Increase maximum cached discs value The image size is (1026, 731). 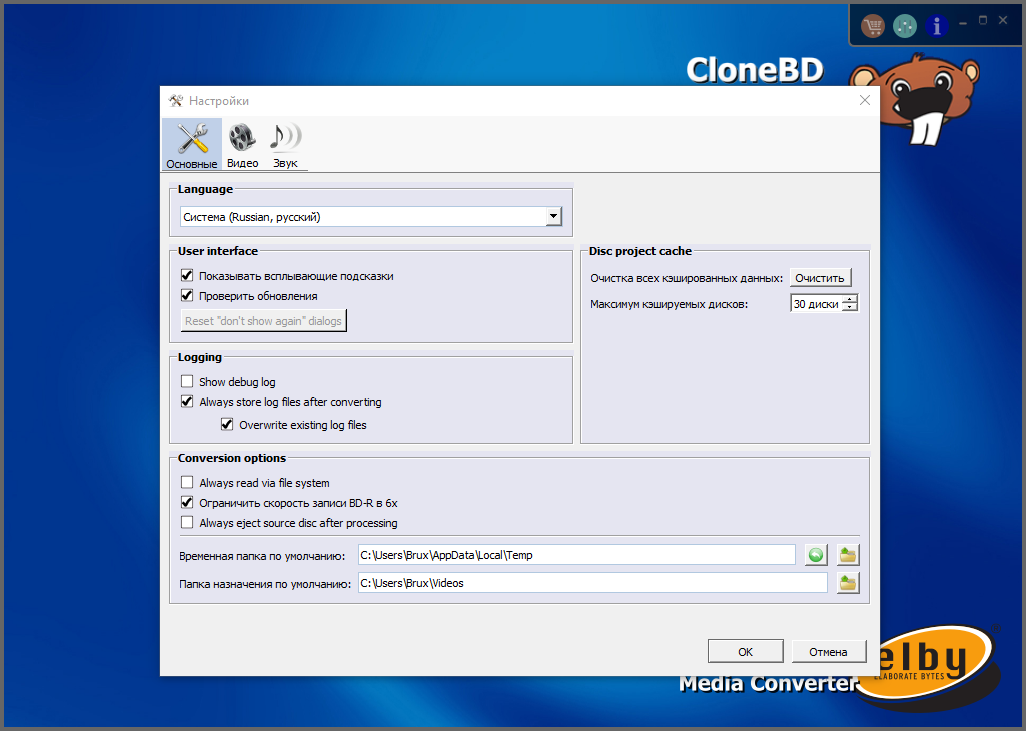[x=850, y=299]
